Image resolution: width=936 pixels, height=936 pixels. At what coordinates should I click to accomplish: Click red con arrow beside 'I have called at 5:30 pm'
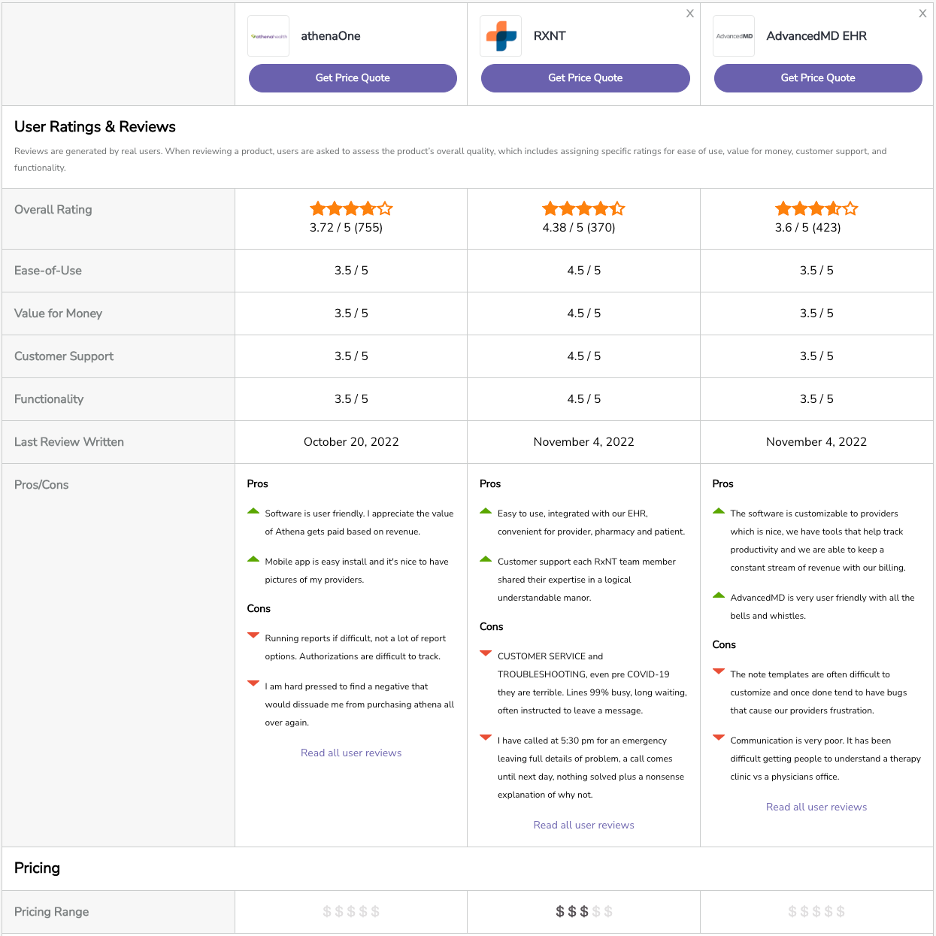tap(486, 738)
